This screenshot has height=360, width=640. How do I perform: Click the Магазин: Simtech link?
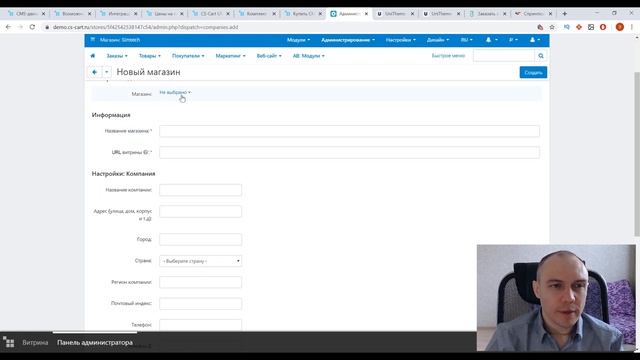tap(120, 40)
